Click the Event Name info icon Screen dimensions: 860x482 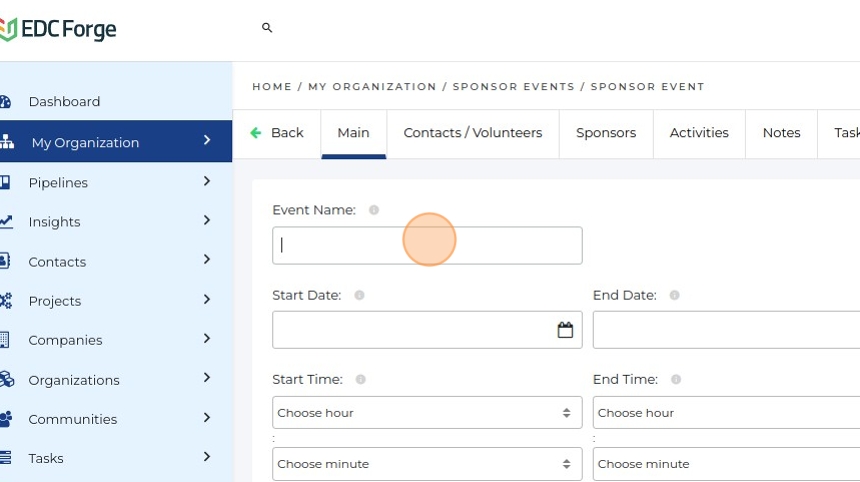(x=374, y=210)
